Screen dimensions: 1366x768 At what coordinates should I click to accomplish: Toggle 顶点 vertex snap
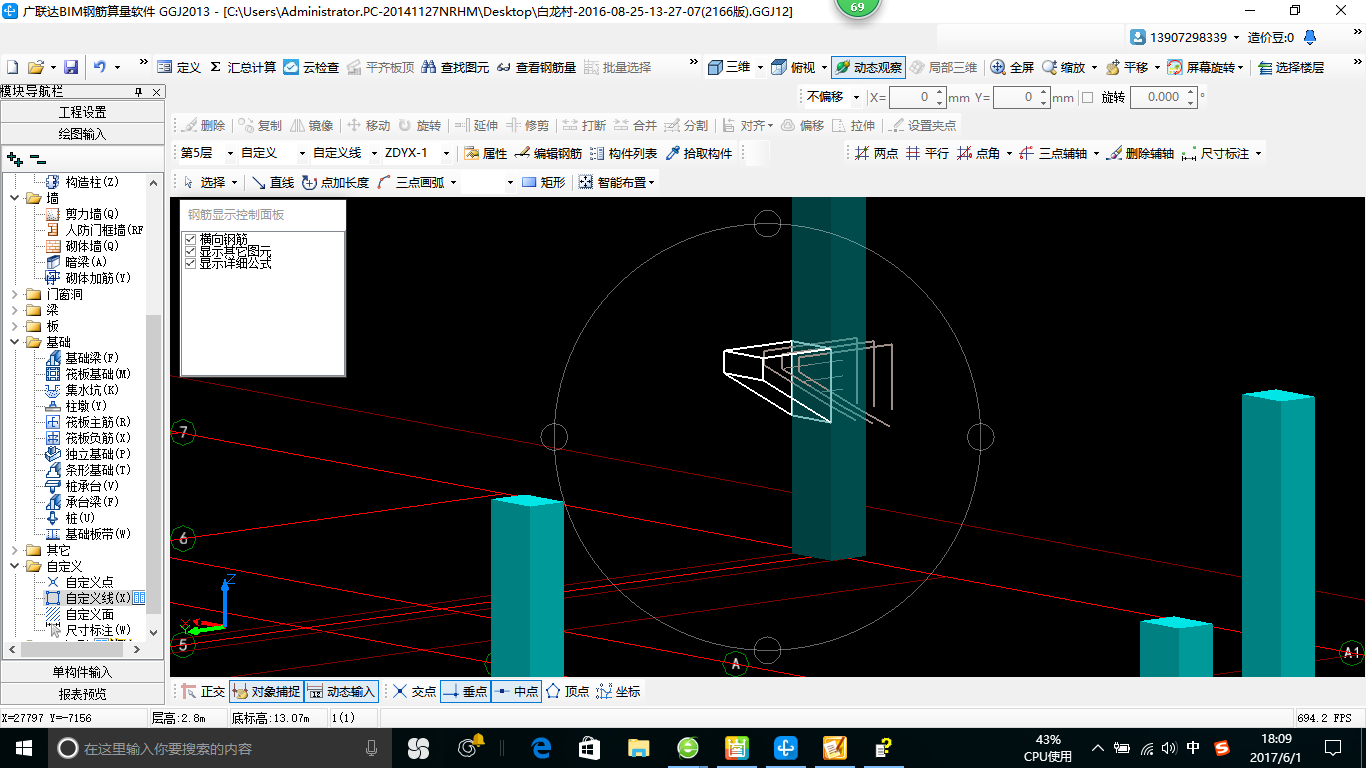[x=567, y=691]
